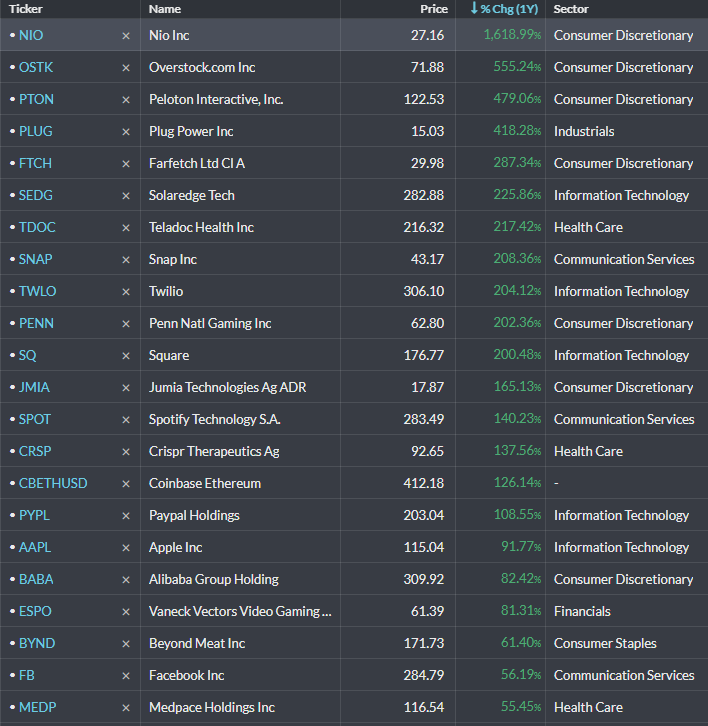Delete the AAPL row with X
Viewport: 708px width, 726px height.
[x=126, y=548]
